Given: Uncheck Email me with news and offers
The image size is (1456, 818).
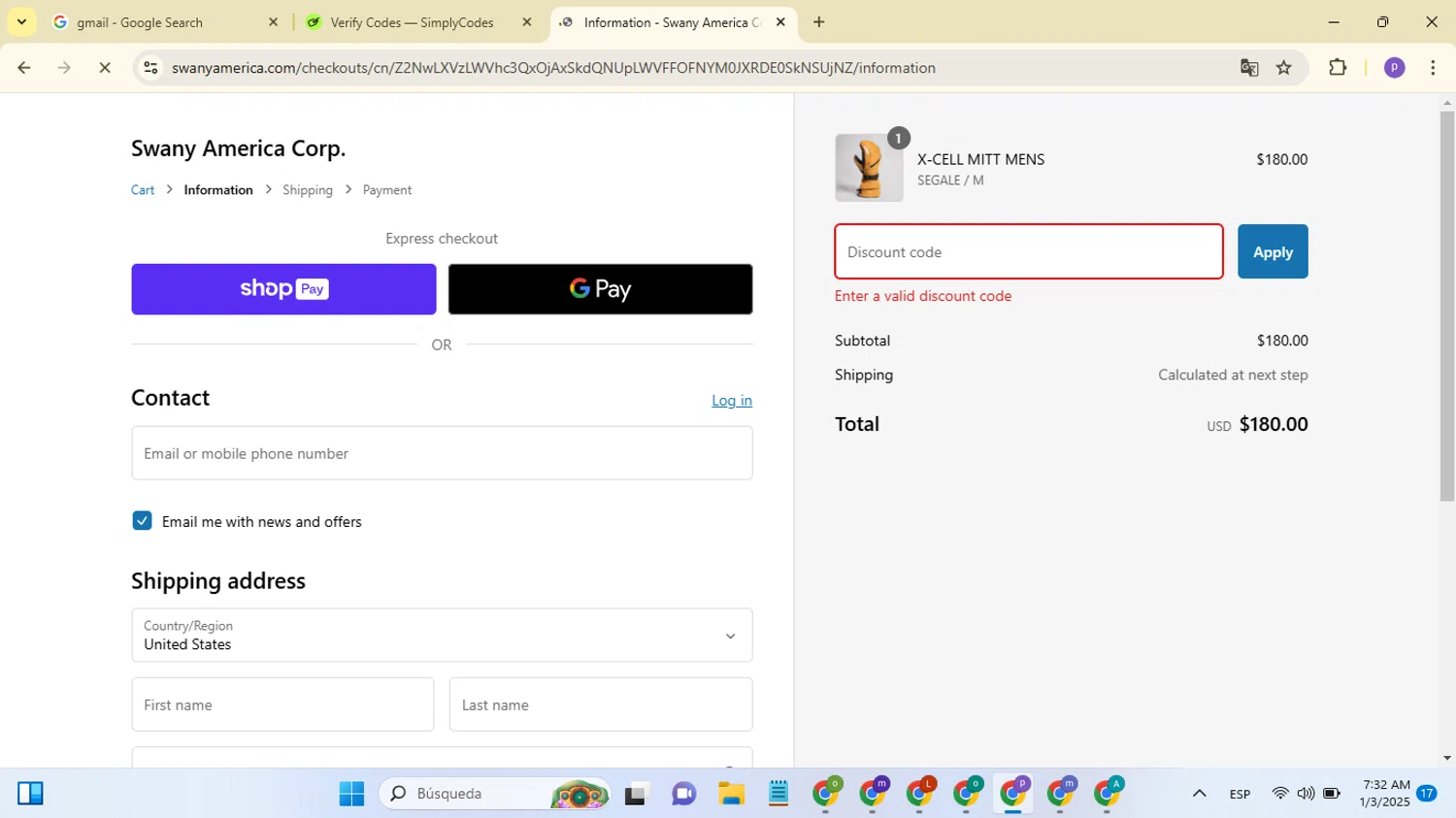Looking at the screenshot, I should pos(142,521).
